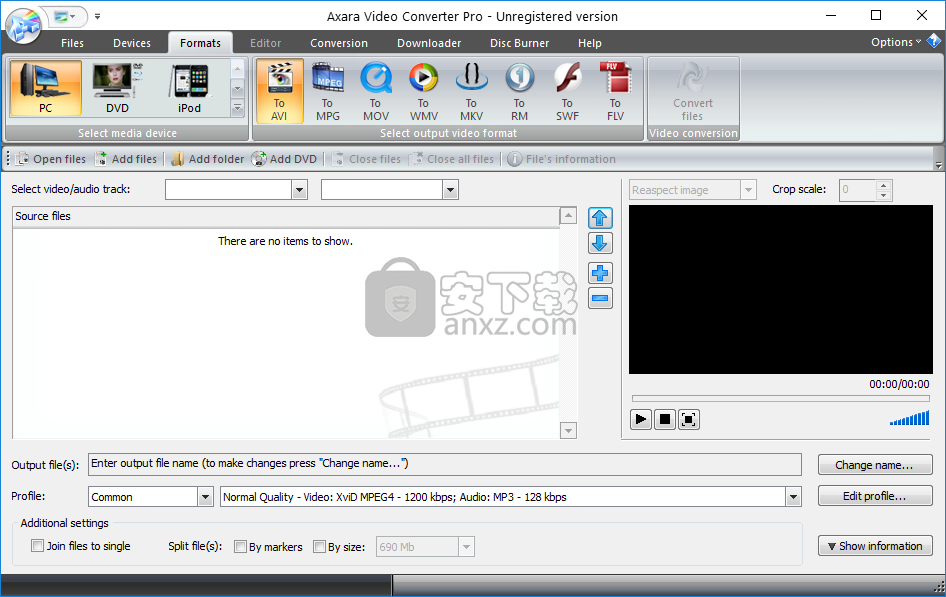The width and height of the screenshot is (946, 597).
Task: Open the quick access toolbar dropdown
Action: (97, 16)
